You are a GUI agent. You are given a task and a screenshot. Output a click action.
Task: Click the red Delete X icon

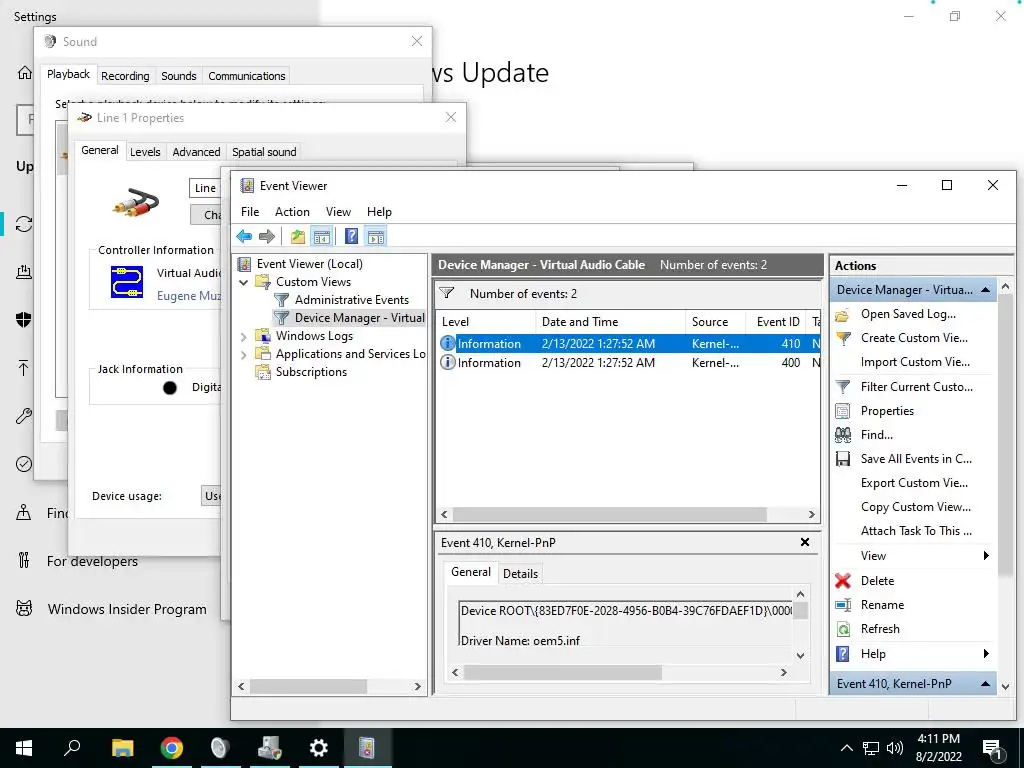(842, 581)
